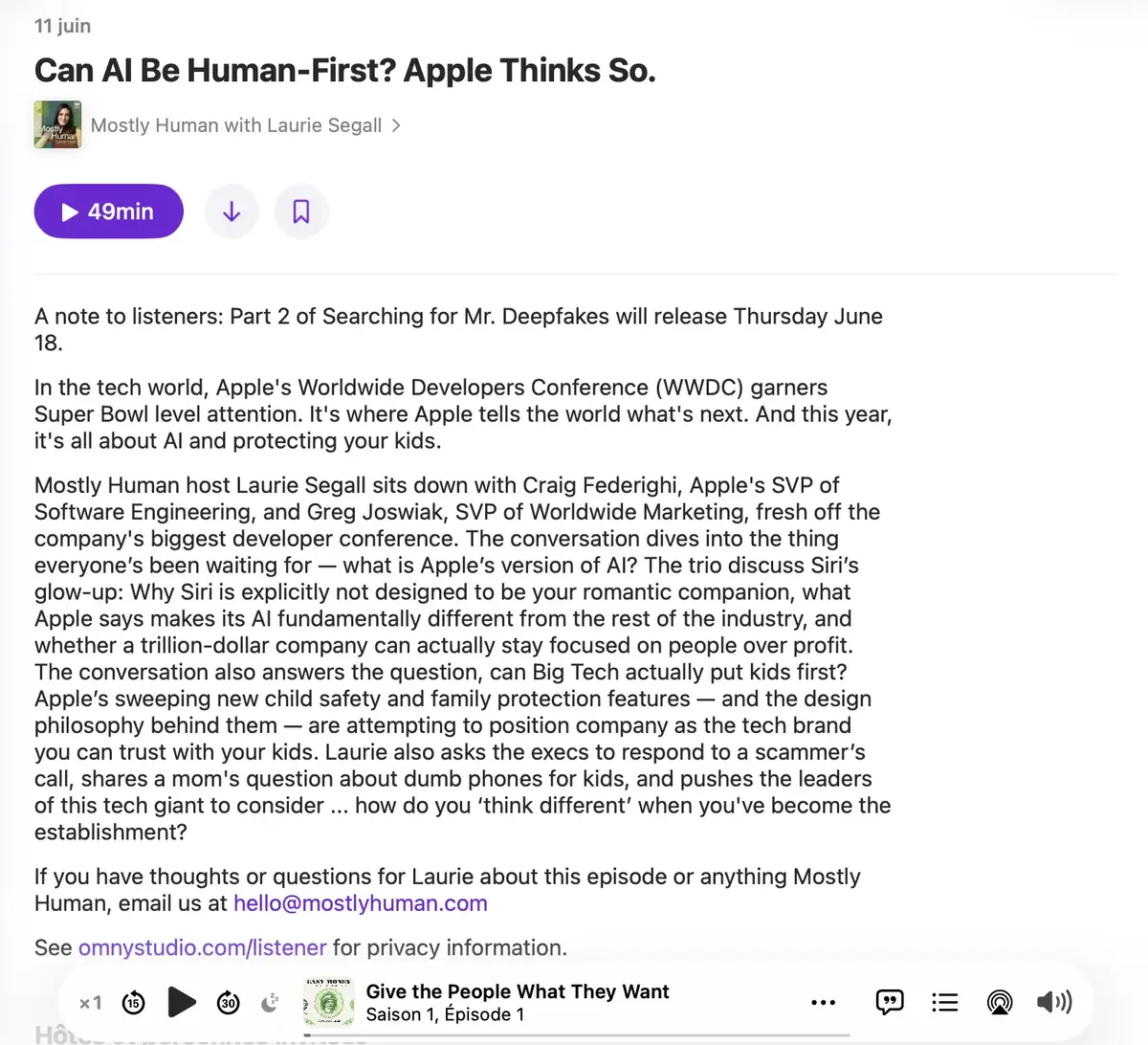Image resolution: width=1148 pixels, height=1045 pixels.
Task: Skip back 15 seconds
Action: [x=134, y=1003]
